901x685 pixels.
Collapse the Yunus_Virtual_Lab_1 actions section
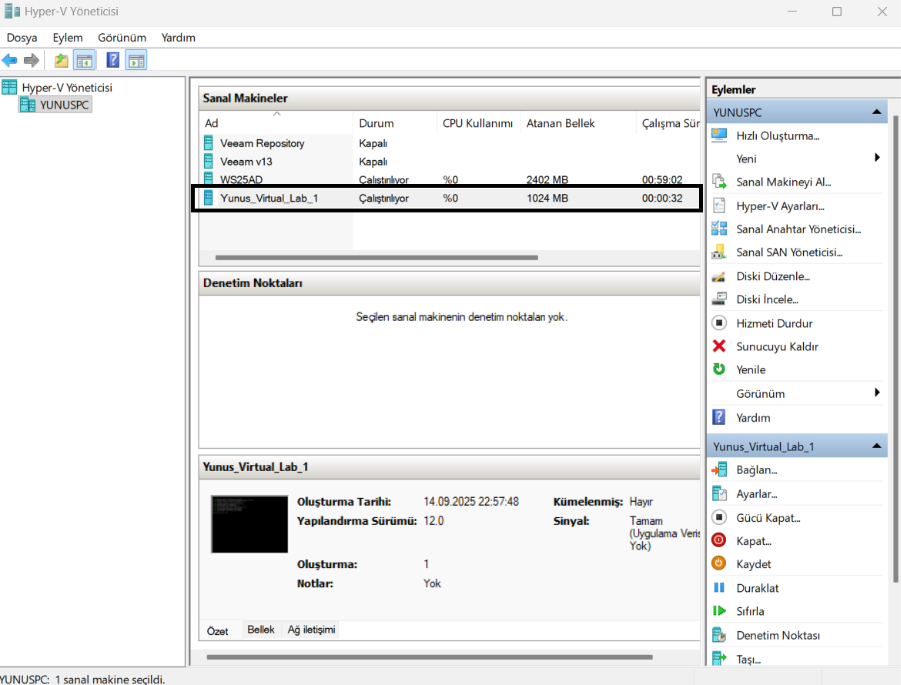876,446
